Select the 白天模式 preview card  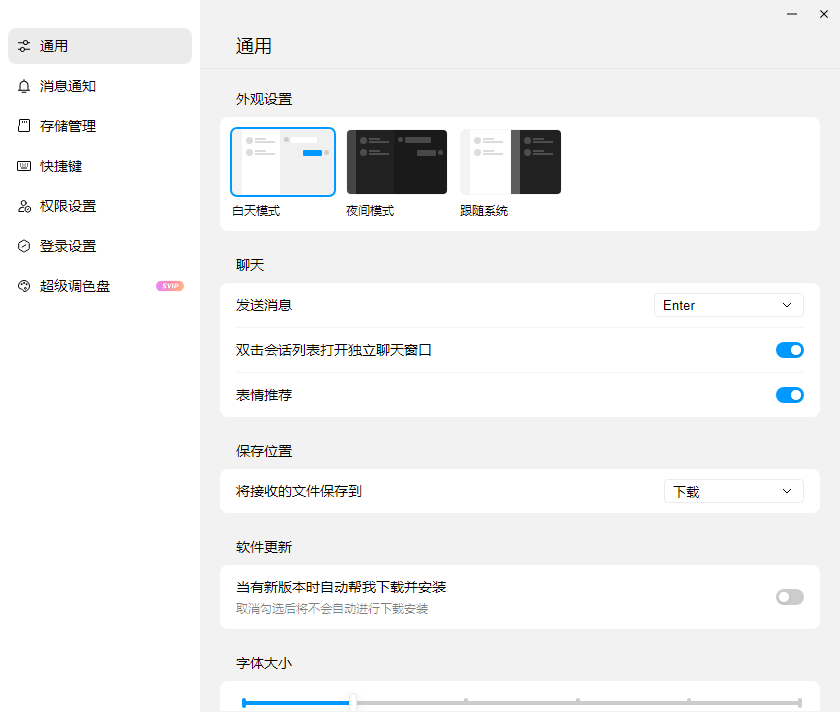282,161
